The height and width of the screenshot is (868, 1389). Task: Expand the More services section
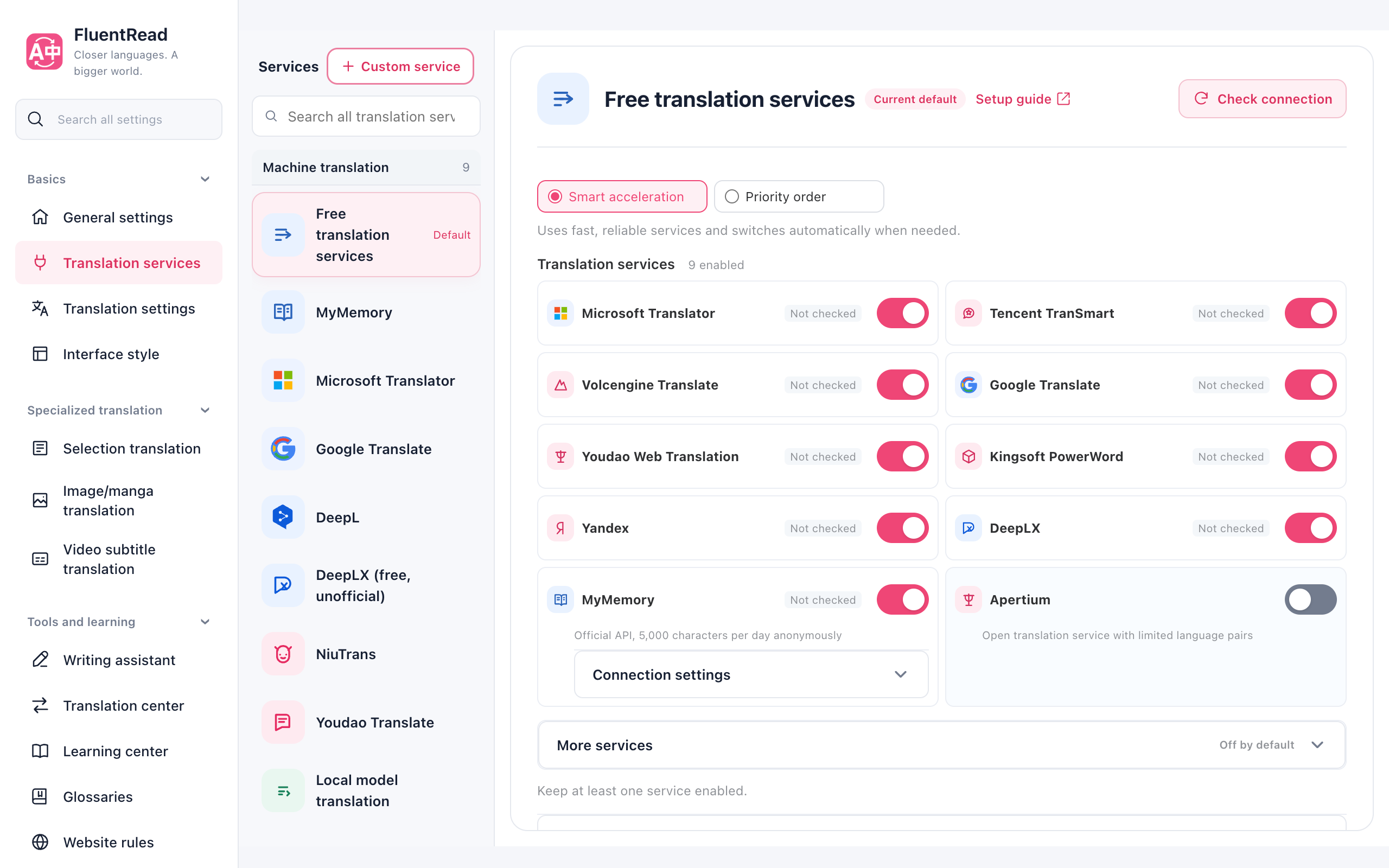point(941,744)
